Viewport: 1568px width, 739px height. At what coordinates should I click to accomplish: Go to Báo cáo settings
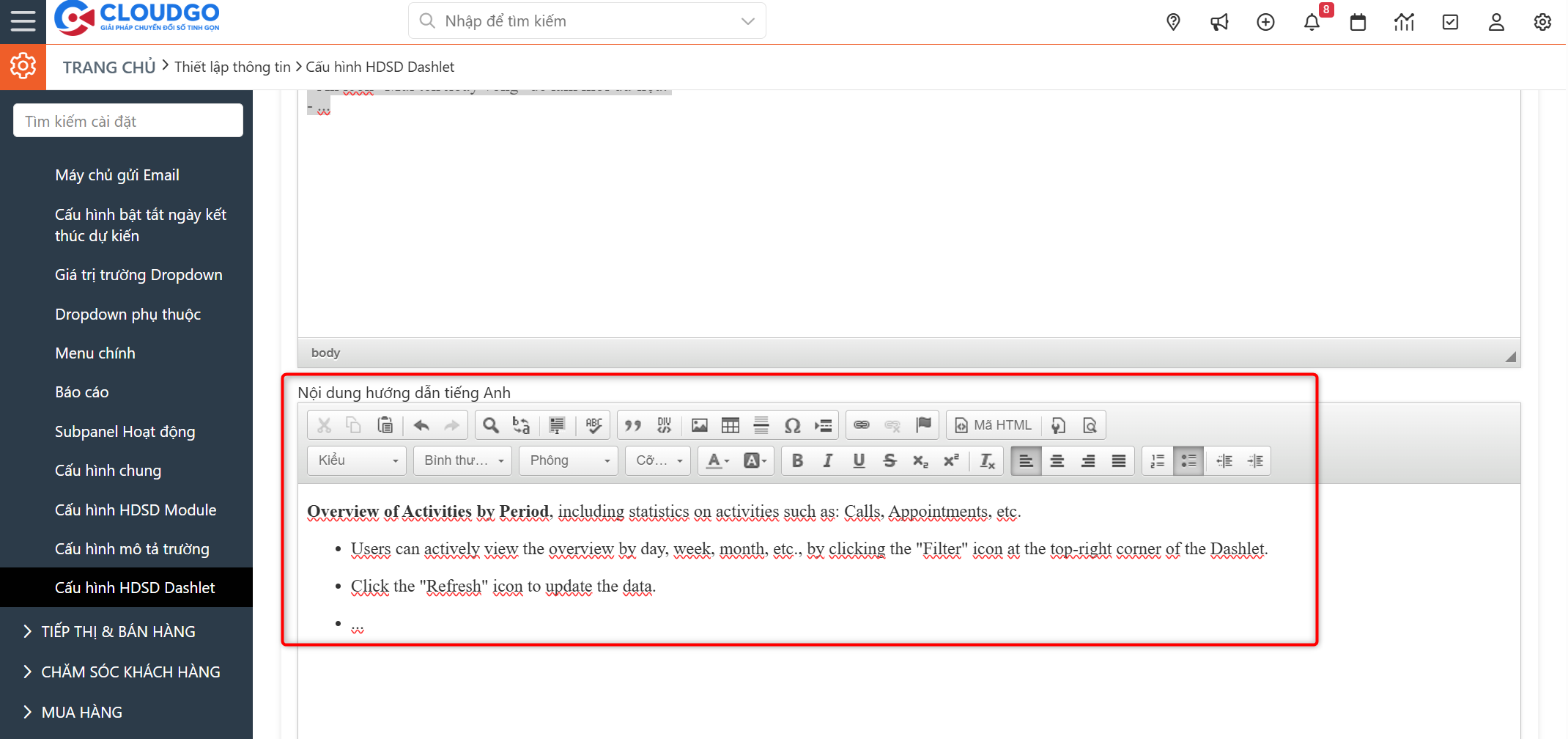tap(82, 391)
